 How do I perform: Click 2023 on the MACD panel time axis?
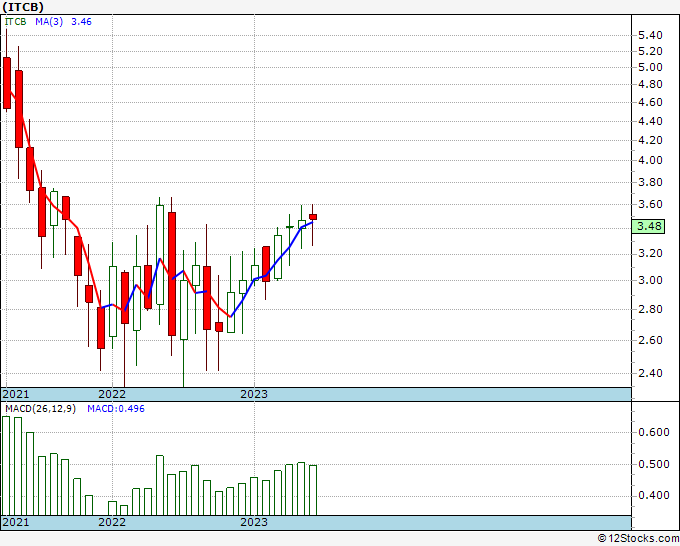(254, 522)
